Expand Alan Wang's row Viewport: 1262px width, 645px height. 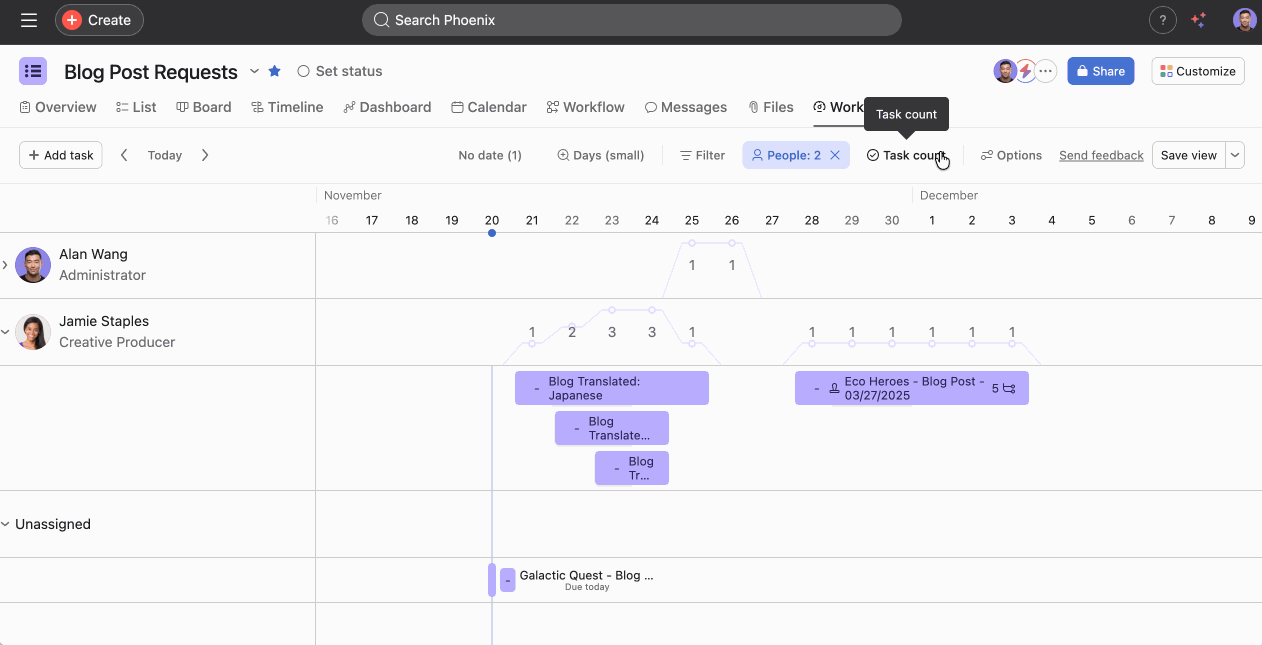click(x=5, y=265)
